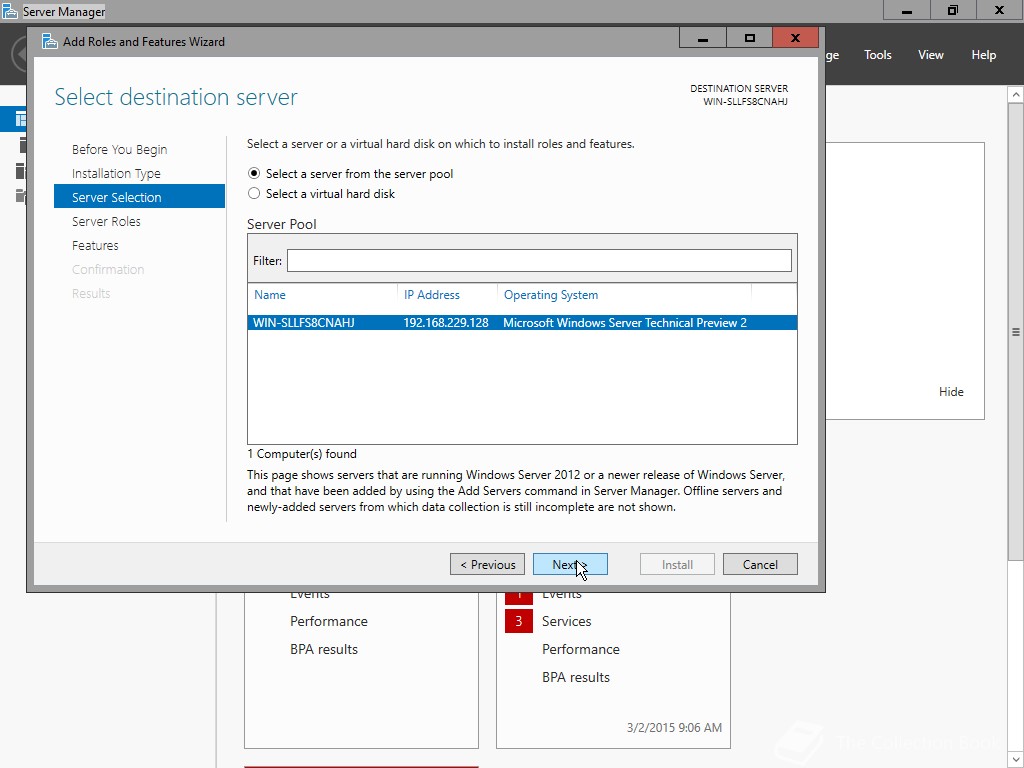Click Add Roles and Features Wizard title icon

tap(50, 41)
